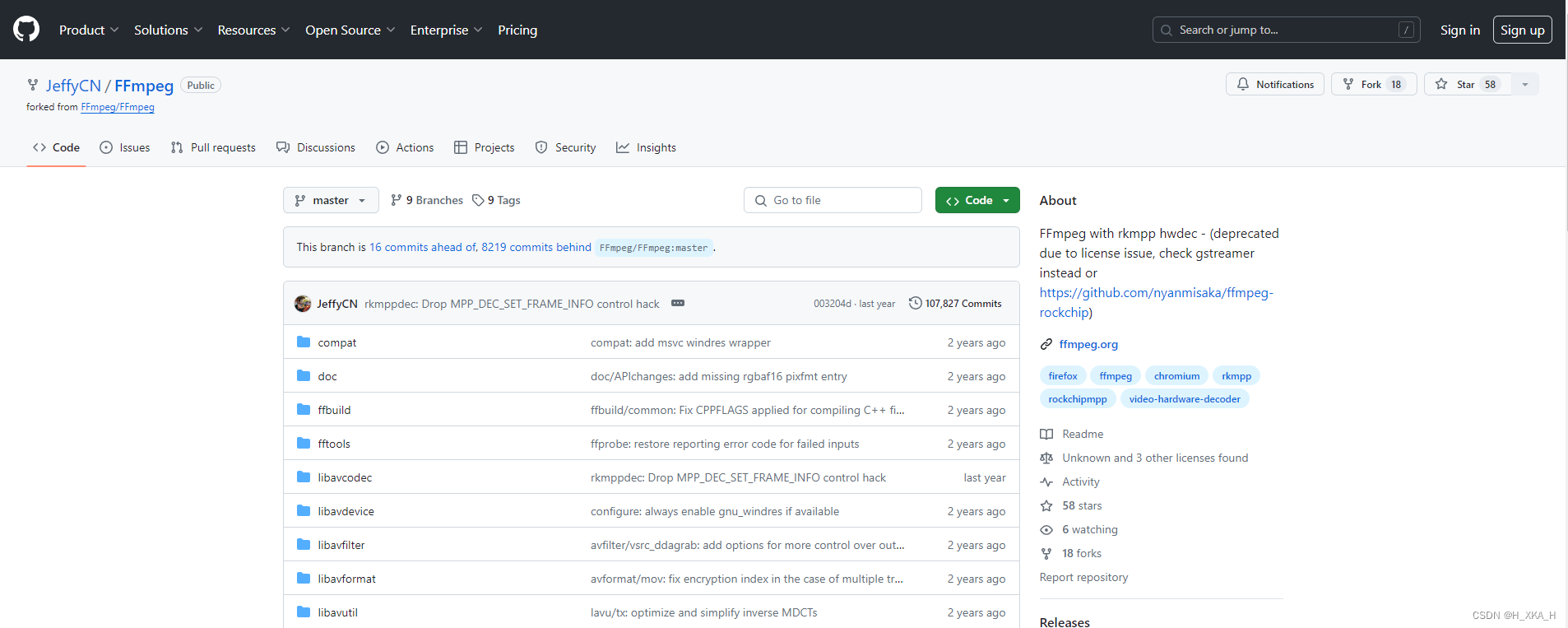
Task: View the 107,827 Commits history
Action: pos(955,304)
